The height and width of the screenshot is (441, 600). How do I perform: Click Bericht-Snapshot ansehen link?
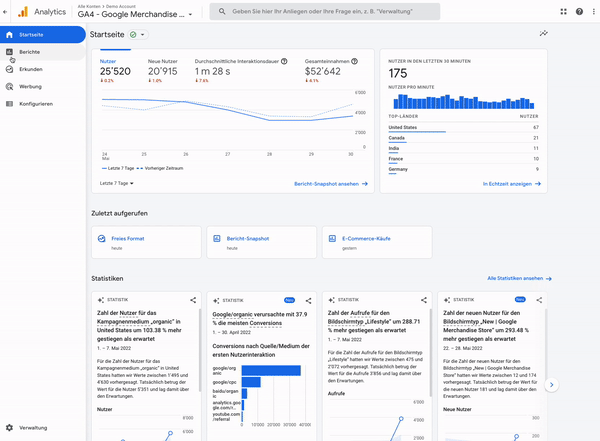coord(331,184)
